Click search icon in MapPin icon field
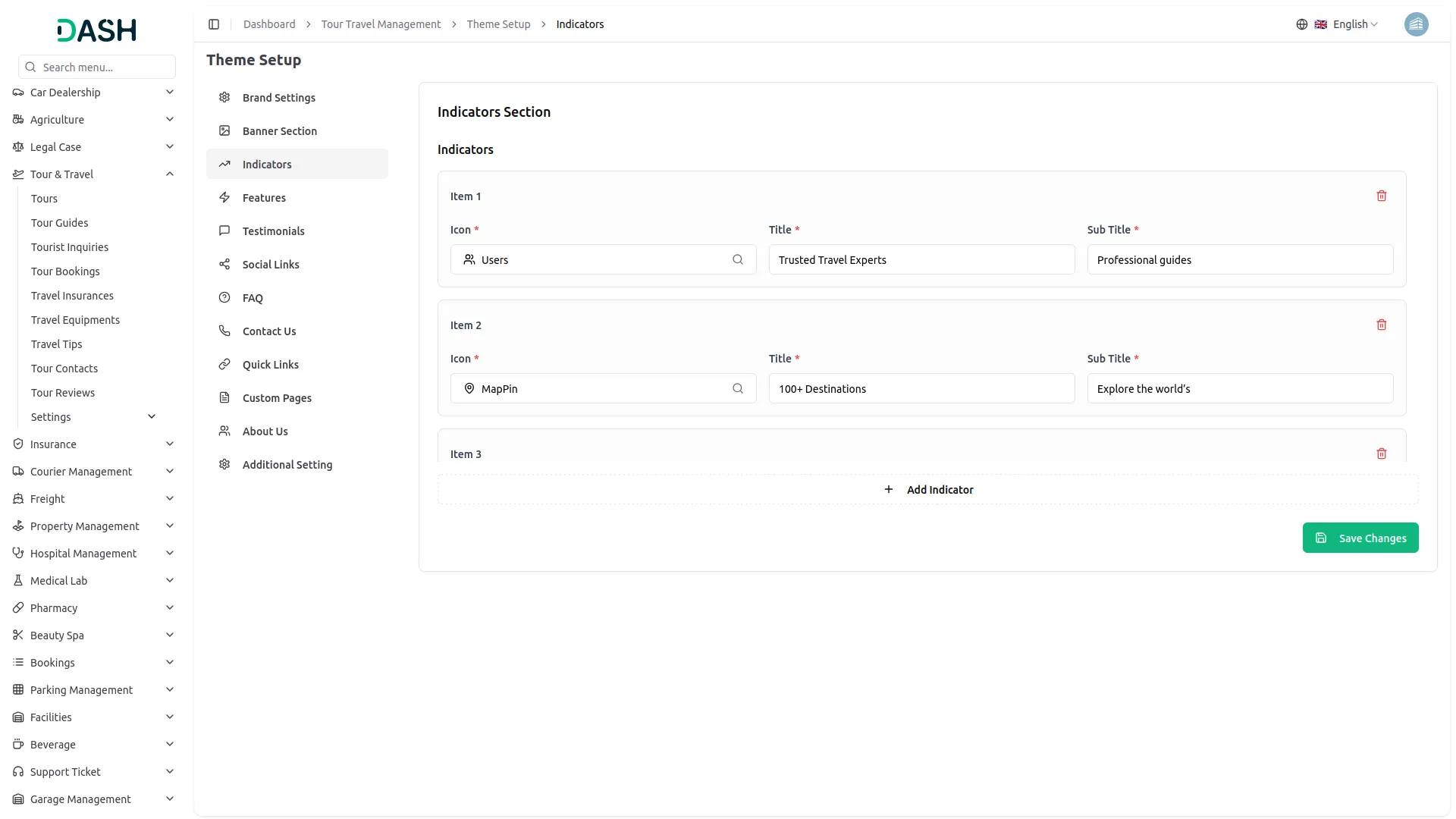The image size is (1456, 819). click(737, 389)
